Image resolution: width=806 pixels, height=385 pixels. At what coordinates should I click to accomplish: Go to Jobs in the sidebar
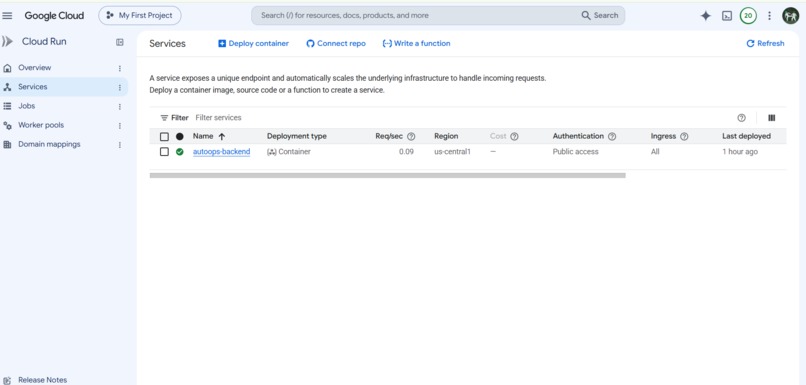pyautogui.click(x=27, y=106)
